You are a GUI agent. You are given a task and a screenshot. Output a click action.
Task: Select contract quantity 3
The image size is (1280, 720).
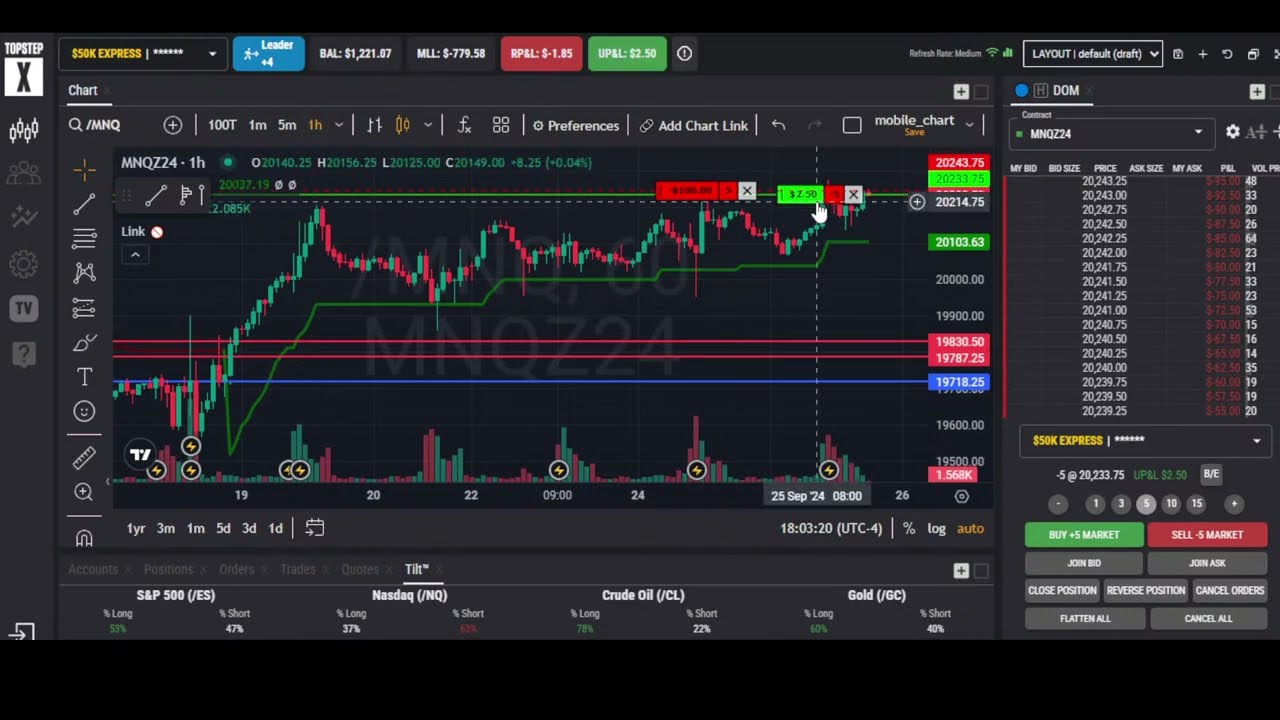(x=1121, y=504)
